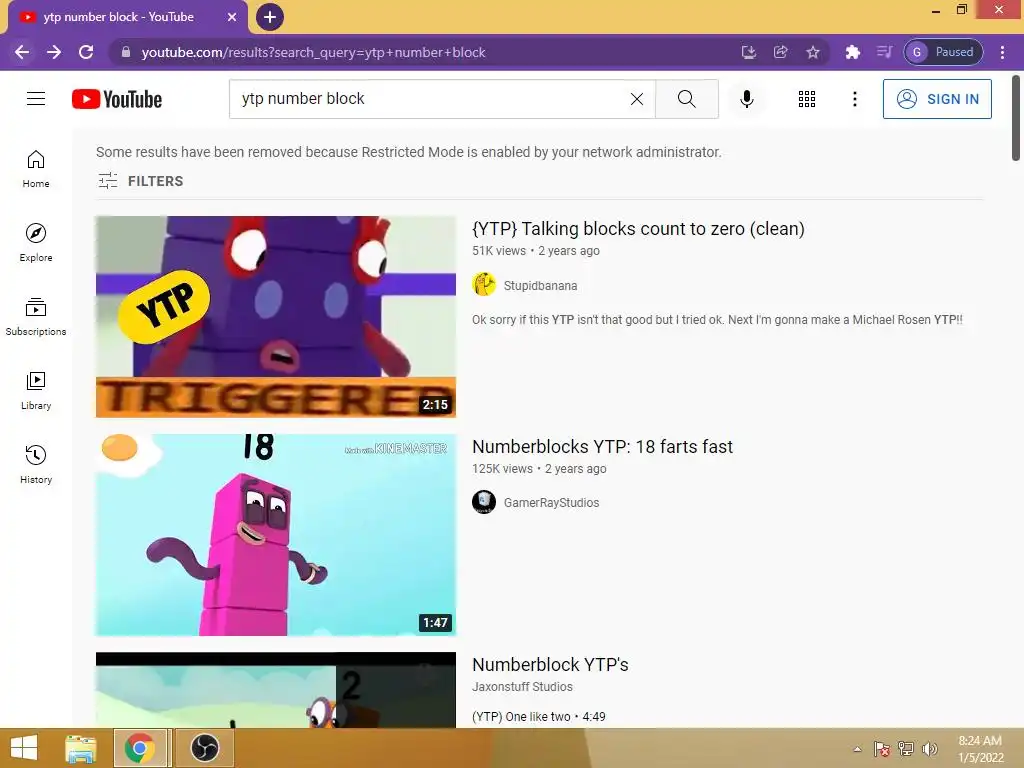The height and width of the screenshot is (768, 1024).
Task: Open Windows Start button
Action: [24, 748]
